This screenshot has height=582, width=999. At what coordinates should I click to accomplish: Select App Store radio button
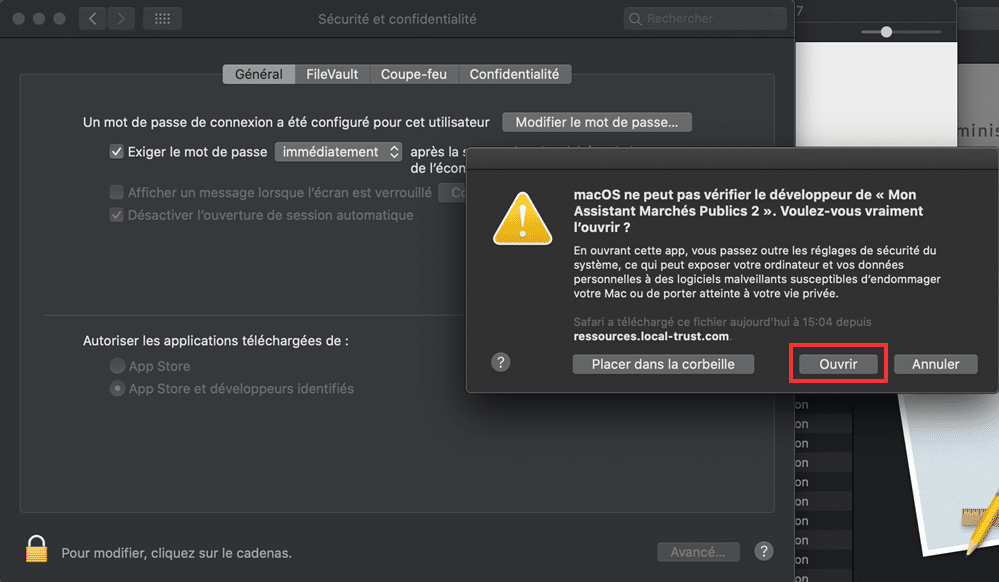point(117,366)
